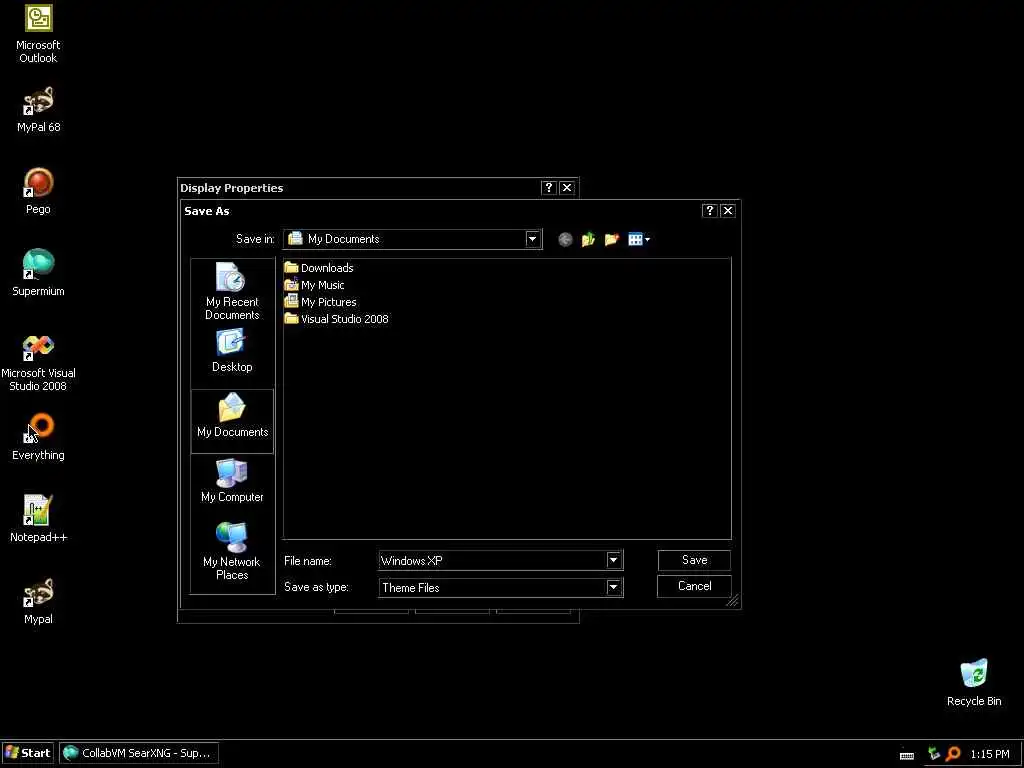Go to My Network Places

[x=232, y=551]
